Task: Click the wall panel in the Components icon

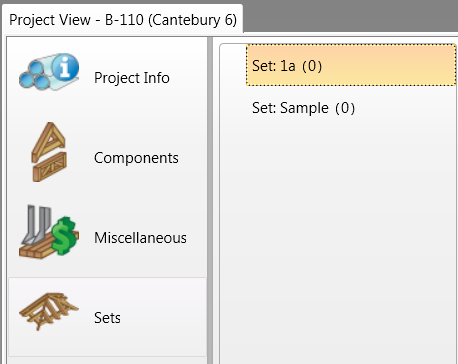Action: point(49,168)
